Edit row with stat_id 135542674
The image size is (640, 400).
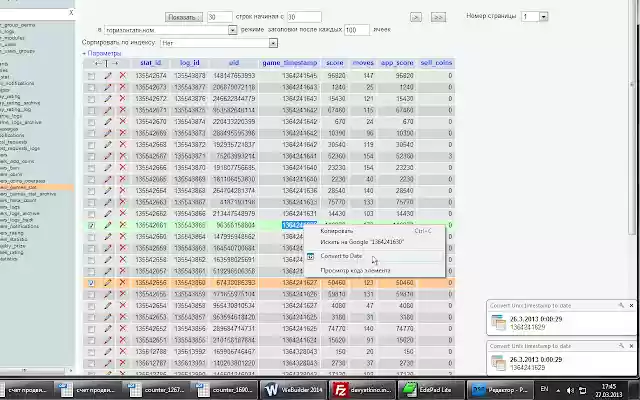(108, 76)
